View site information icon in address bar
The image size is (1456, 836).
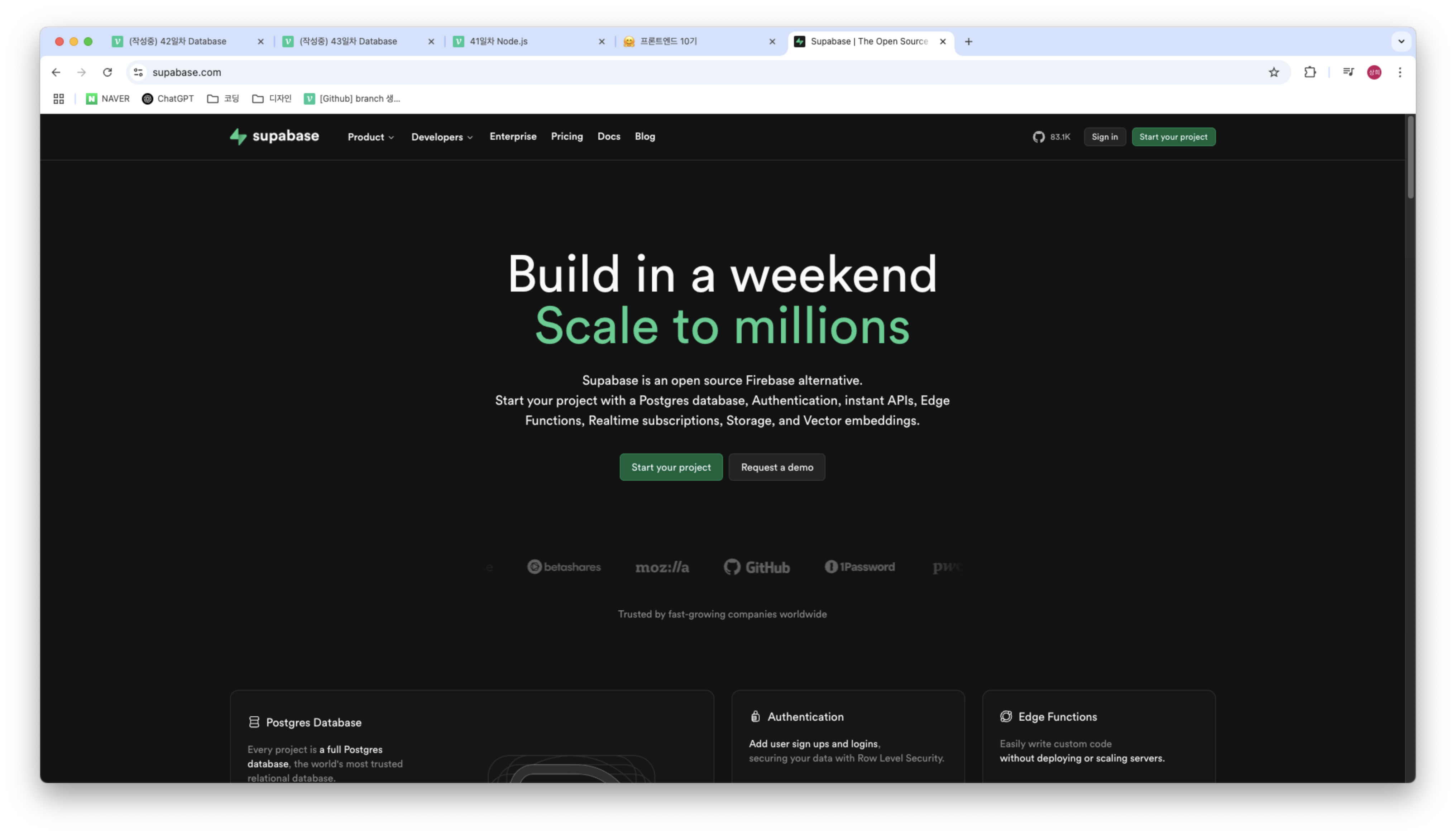click(138, 72)
